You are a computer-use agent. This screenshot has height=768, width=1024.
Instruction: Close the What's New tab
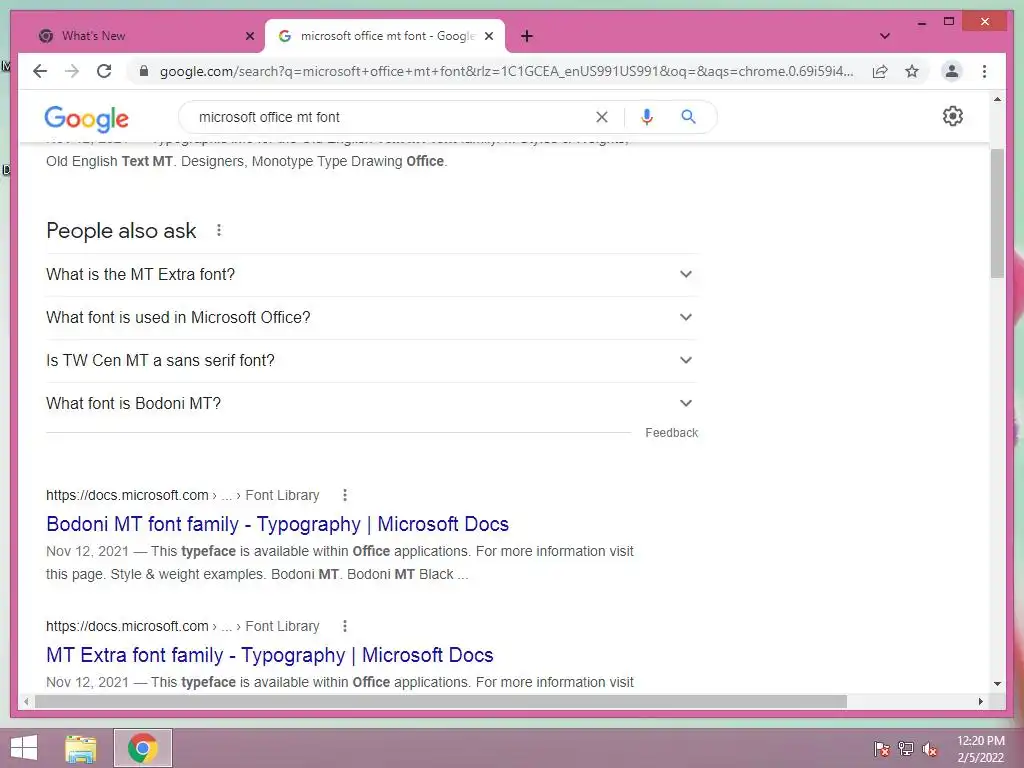(249, 36)
